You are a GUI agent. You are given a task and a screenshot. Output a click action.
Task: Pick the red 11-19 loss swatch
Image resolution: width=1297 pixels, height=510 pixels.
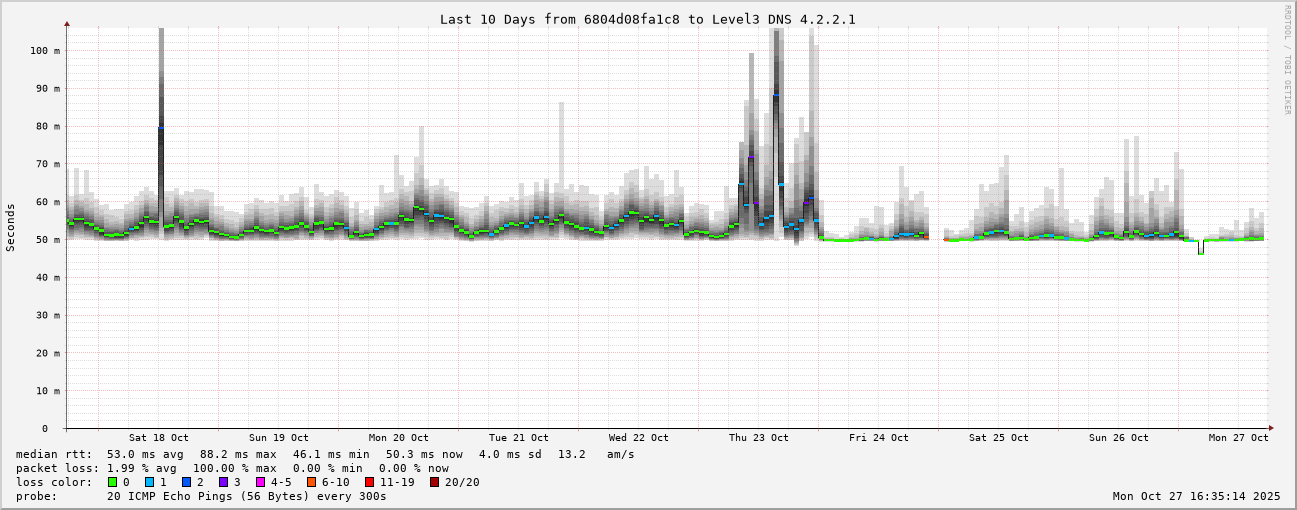369,482
